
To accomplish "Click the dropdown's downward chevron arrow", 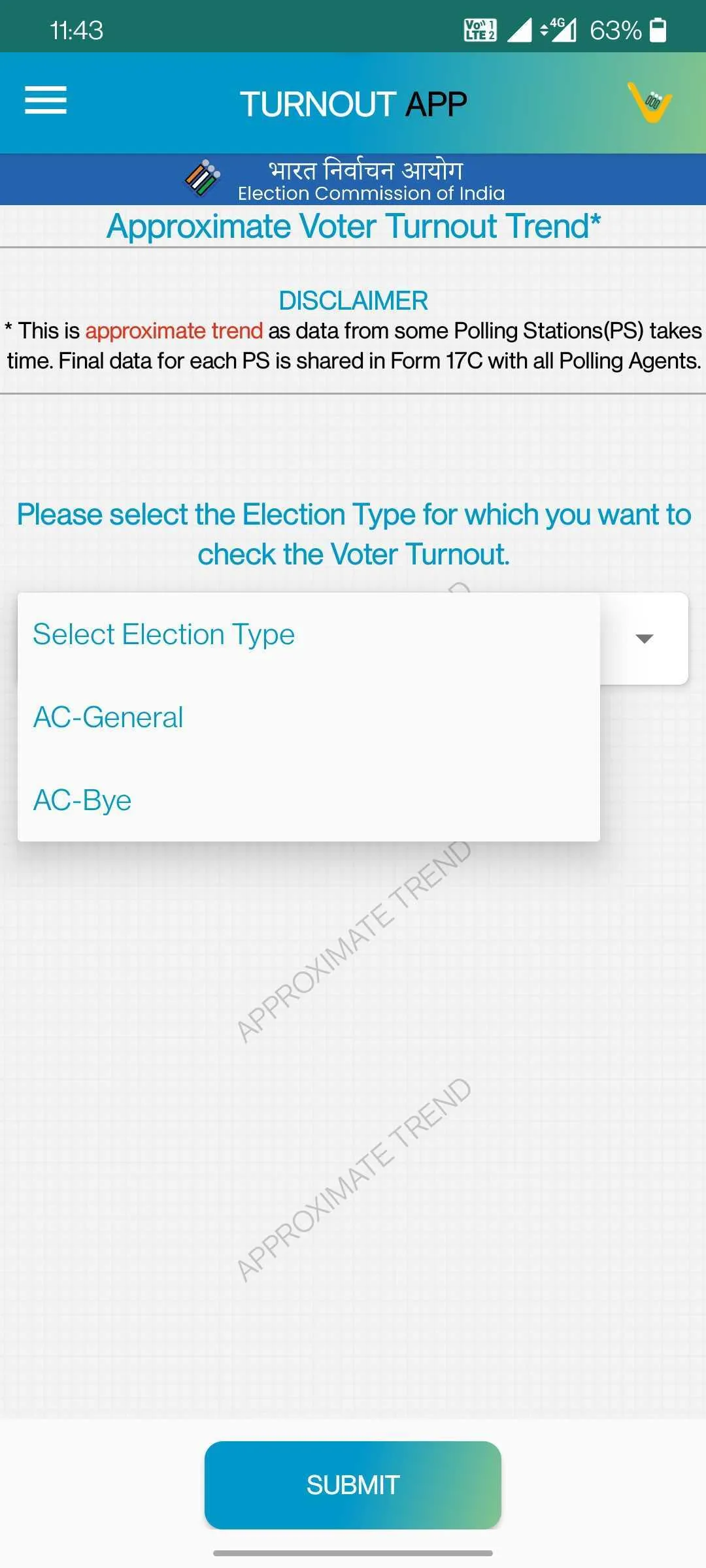I will pyautogui.click(x=643, y=640).
